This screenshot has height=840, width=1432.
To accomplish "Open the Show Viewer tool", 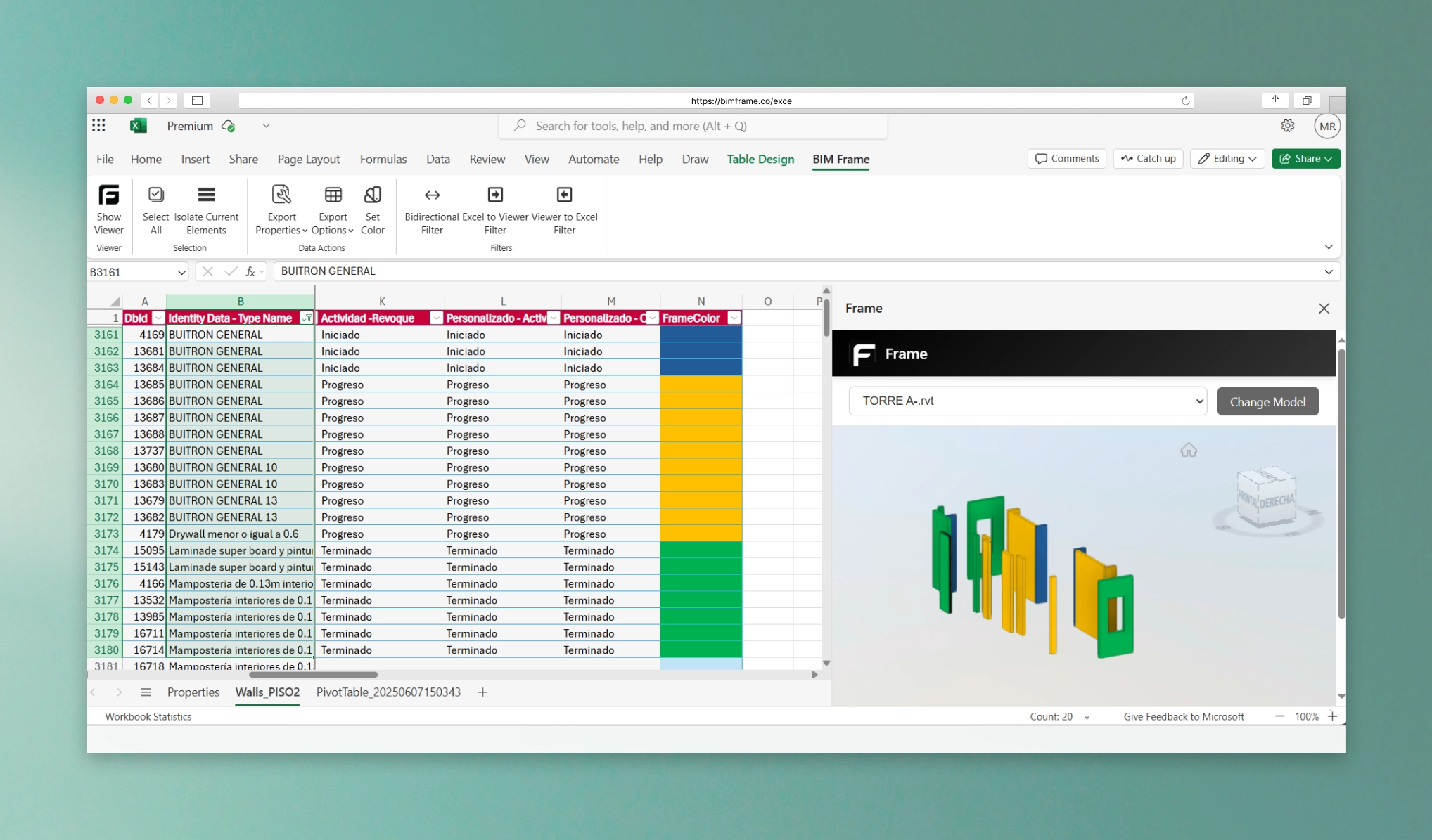I will (x=108, y=208).
